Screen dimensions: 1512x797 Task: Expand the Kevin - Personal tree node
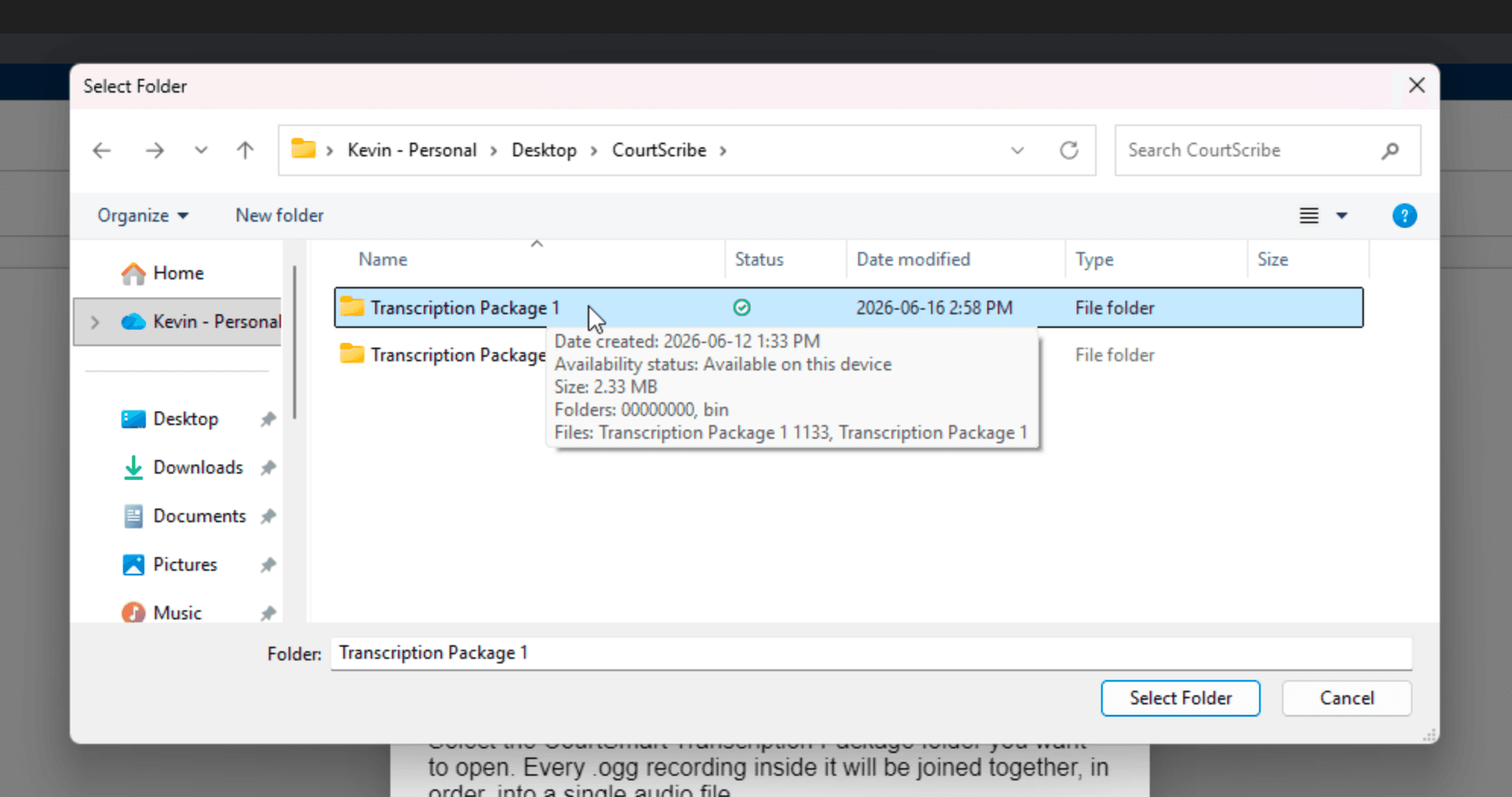pyautogui.click(x=95, y=322)
